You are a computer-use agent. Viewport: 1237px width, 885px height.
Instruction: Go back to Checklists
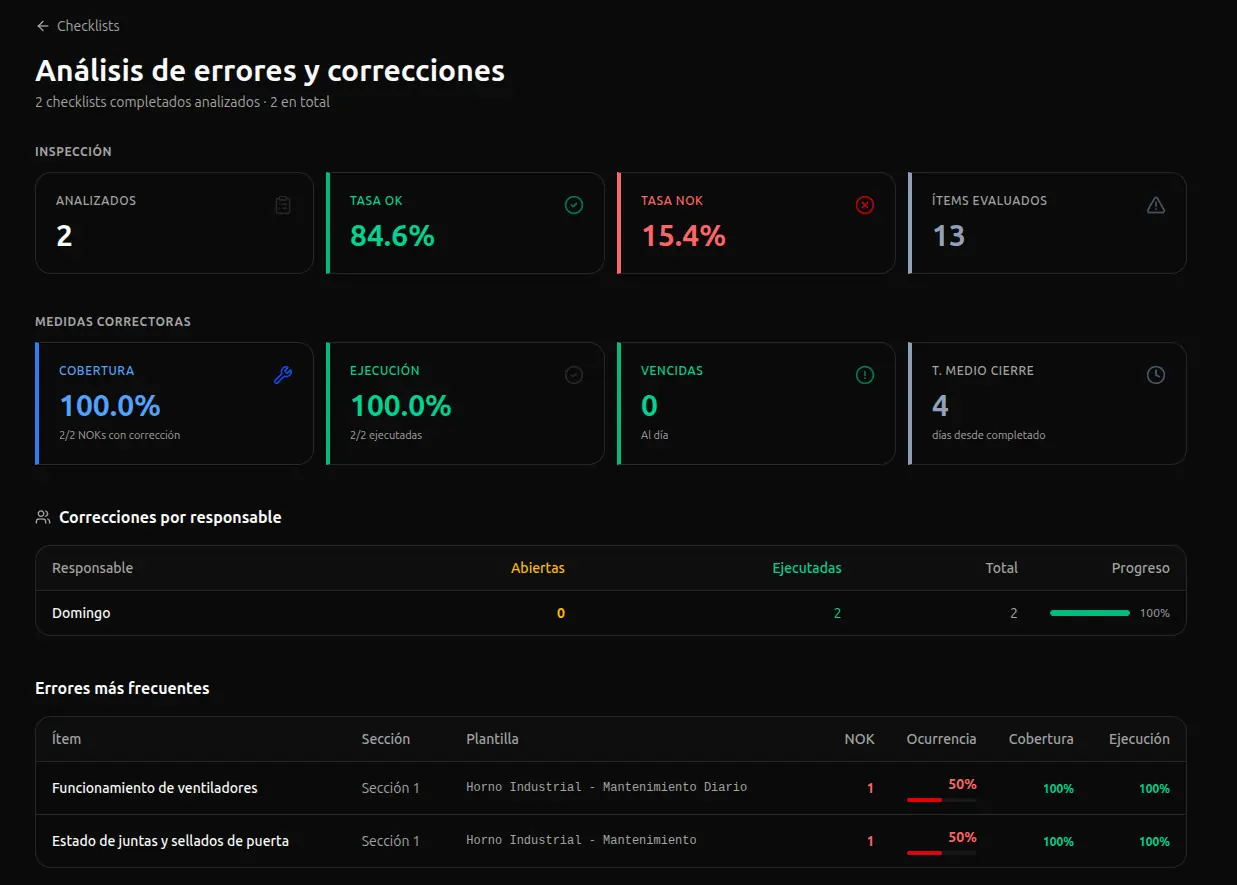pos(78,26)
